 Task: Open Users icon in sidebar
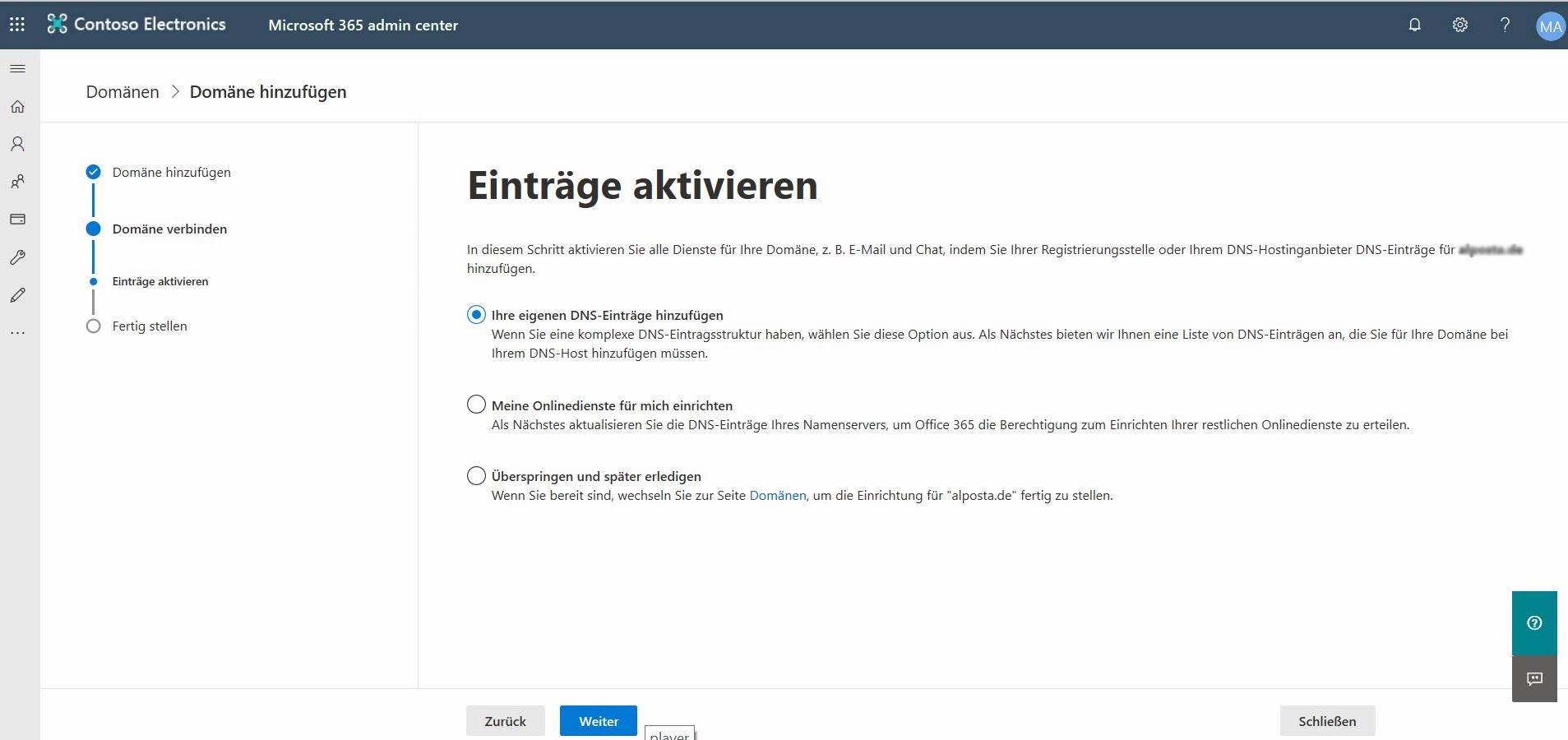17,144
